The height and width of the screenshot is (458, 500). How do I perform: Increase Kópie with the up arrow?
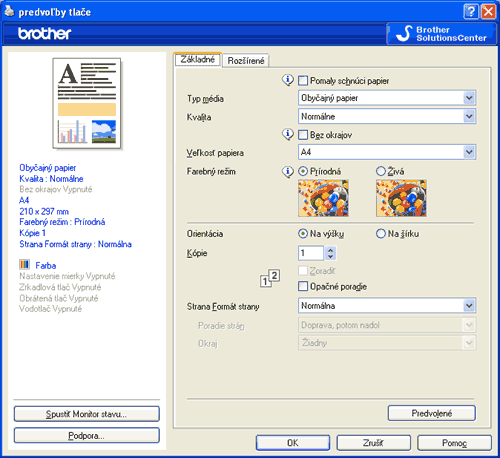(330, 250)
